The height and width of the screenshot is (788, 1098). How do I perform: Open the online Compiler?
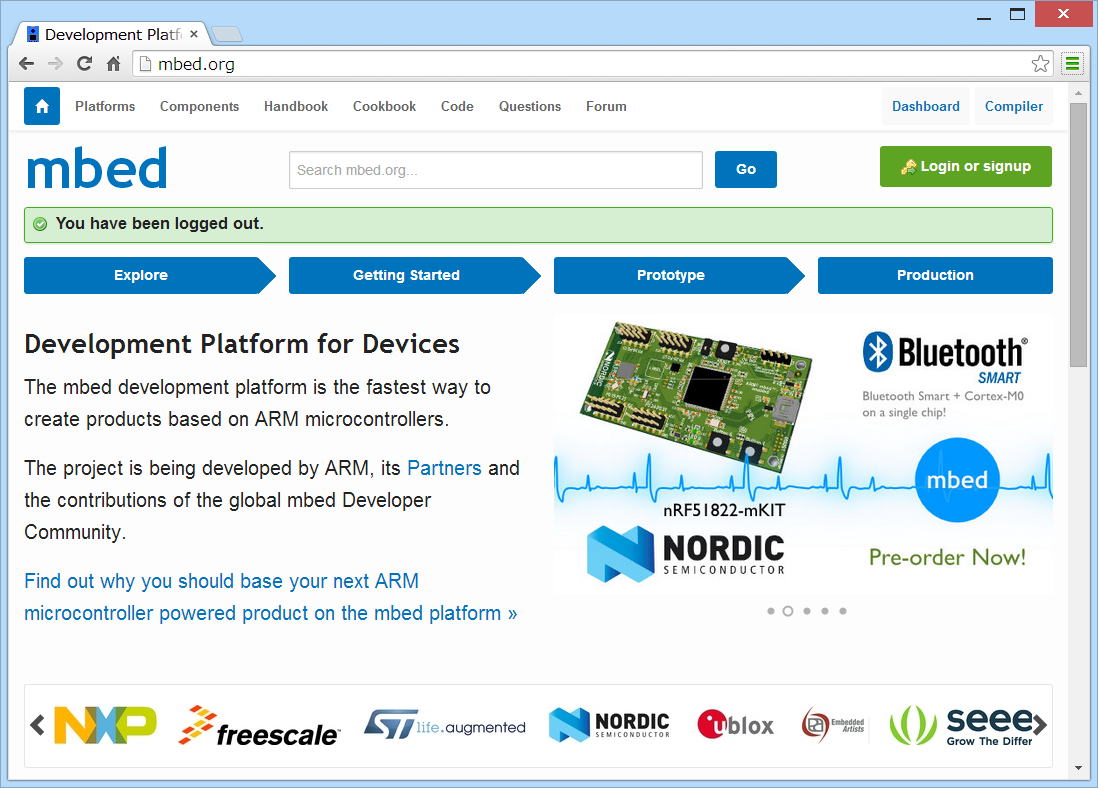1013,106
